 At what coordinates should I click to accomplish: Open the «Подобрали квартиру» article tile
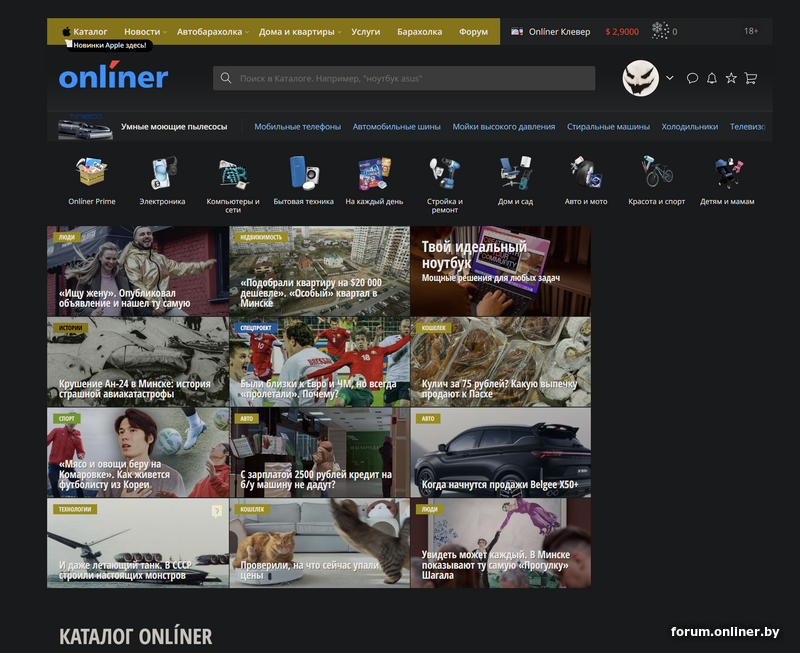pyautogui.click(x=319, y=271)
